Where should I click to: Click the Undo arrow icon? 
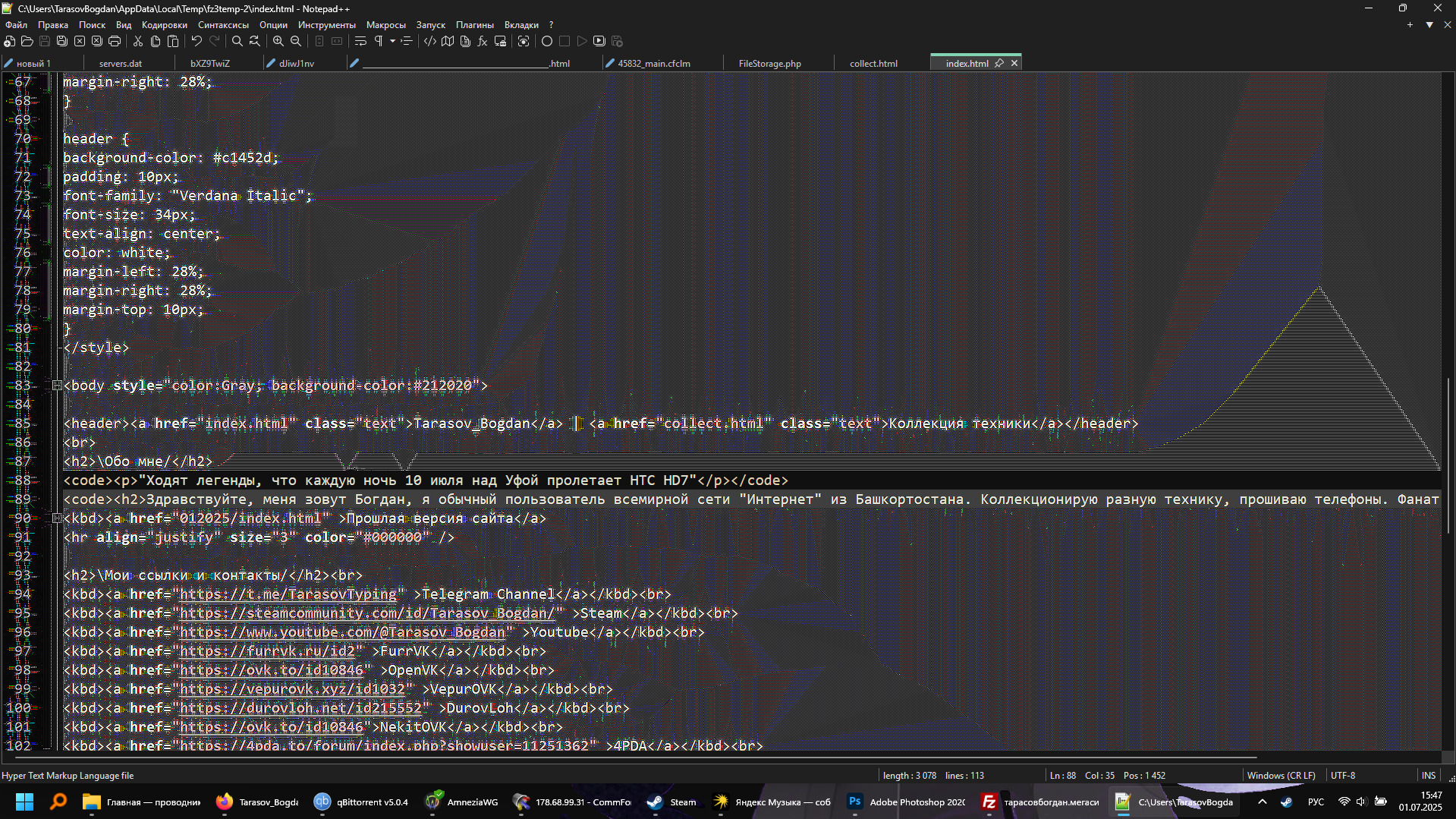(197, 41)
